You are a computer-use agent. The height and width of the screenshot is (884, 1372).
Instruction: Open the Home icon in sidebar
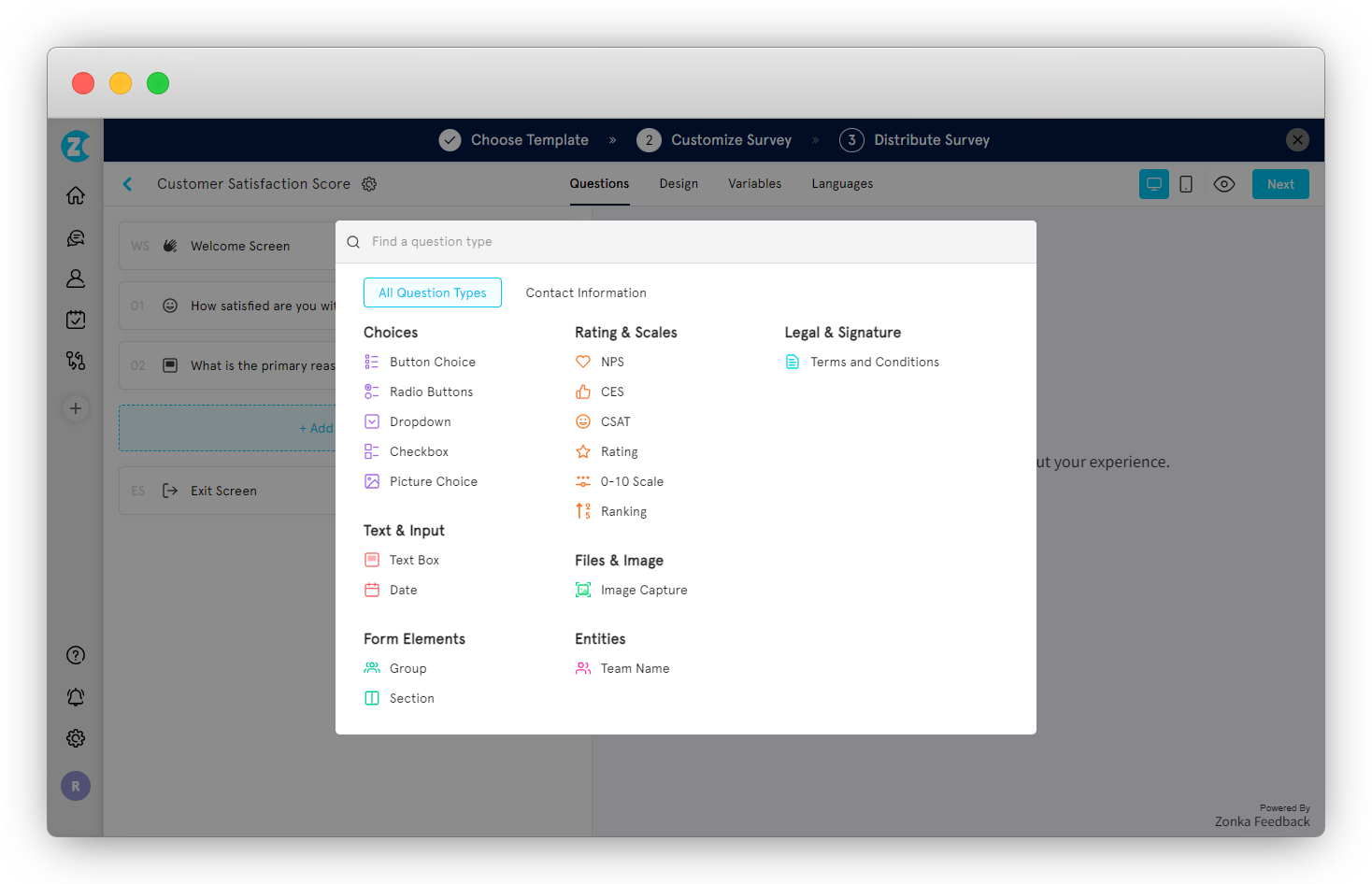click(76, 195)
